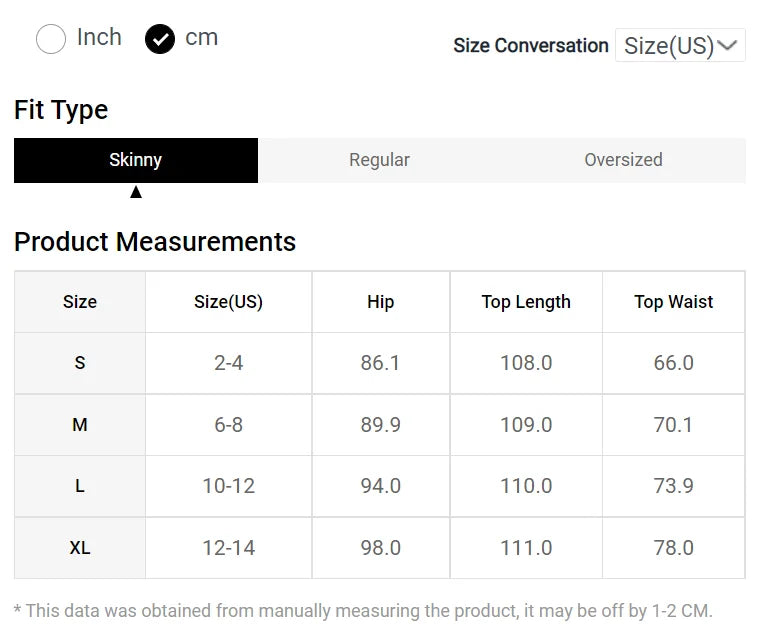Select the M size row label

tap(80, 425)
